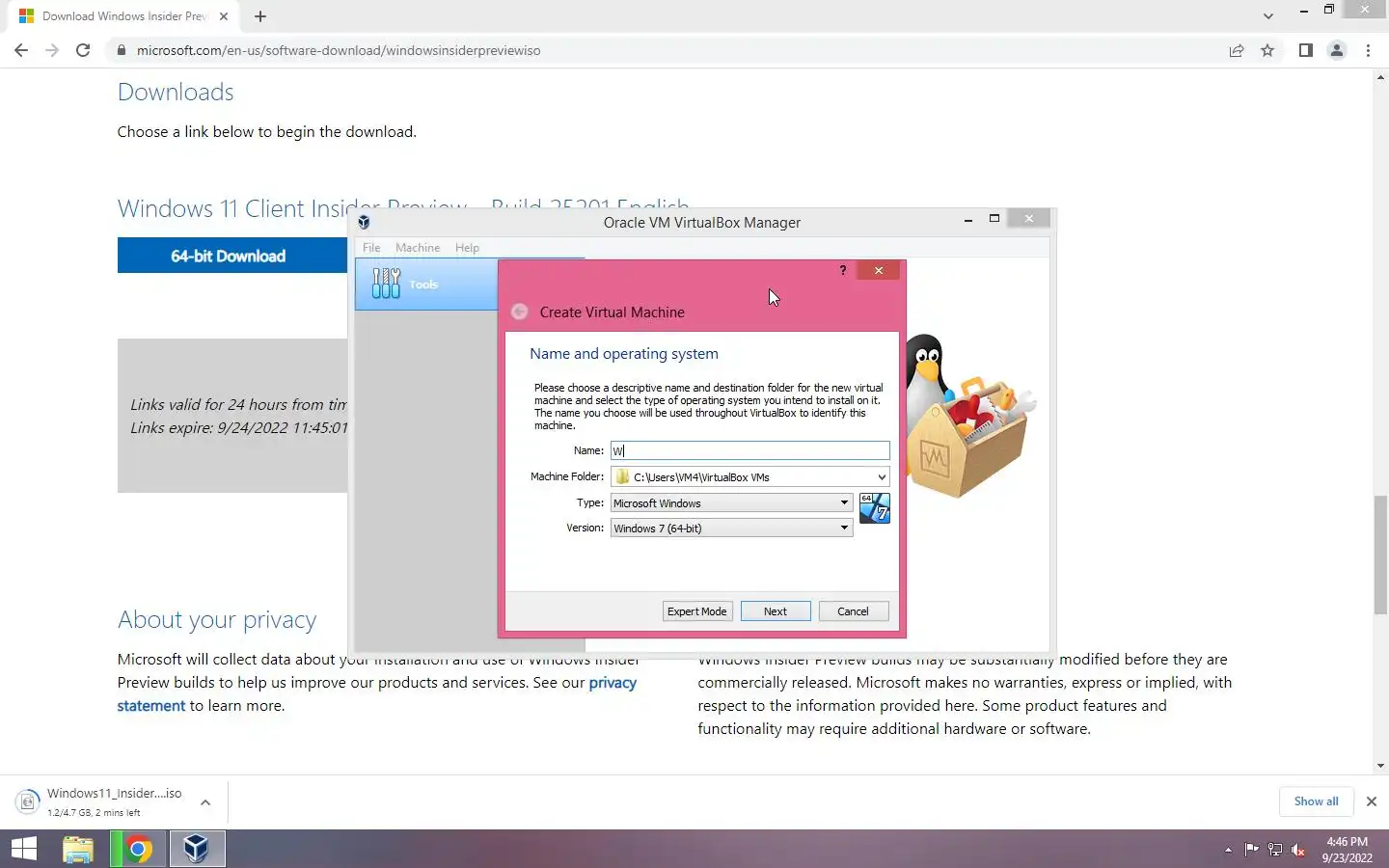This screenshot has width=1389, height=868.
Task: Click the taskbar clock 4:46 PM
Action: [x=1347, y=842]
